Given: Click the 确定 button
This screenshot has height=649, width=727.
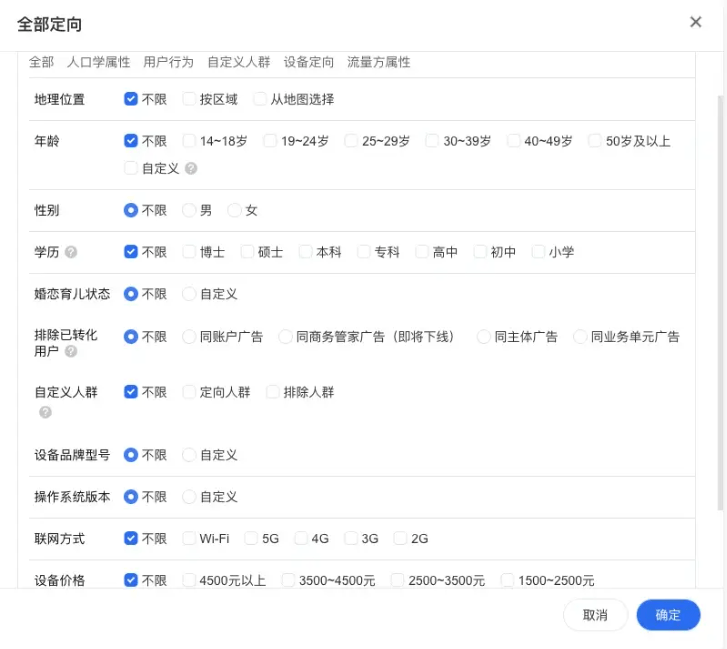Looking at the screenshot, I should pyautogui.click(x=668, y=615).
